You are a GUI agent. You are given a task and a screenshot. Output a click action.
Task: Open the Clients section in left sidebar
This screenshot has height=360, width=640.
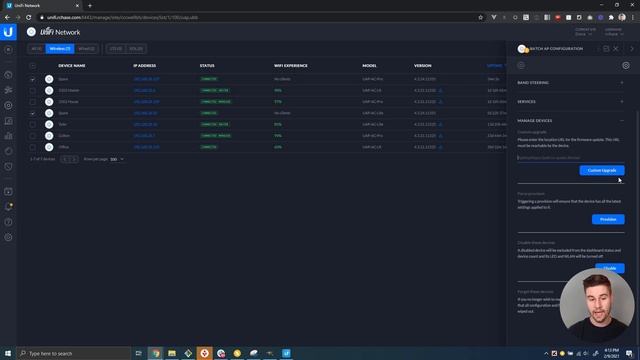coord(8,121)
